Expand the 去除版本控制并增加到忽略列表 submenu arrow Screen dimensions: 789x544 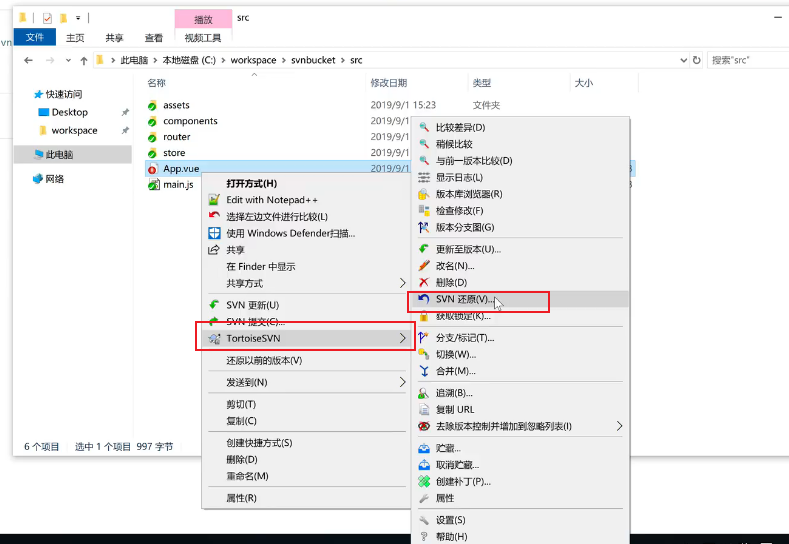coord(619,426)
